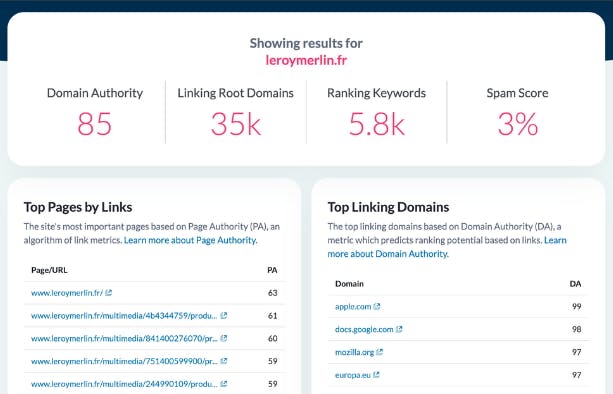Click the leroymerlin.fr domain name heading
The height and width of the screenshot is (394, 613).
306,60
